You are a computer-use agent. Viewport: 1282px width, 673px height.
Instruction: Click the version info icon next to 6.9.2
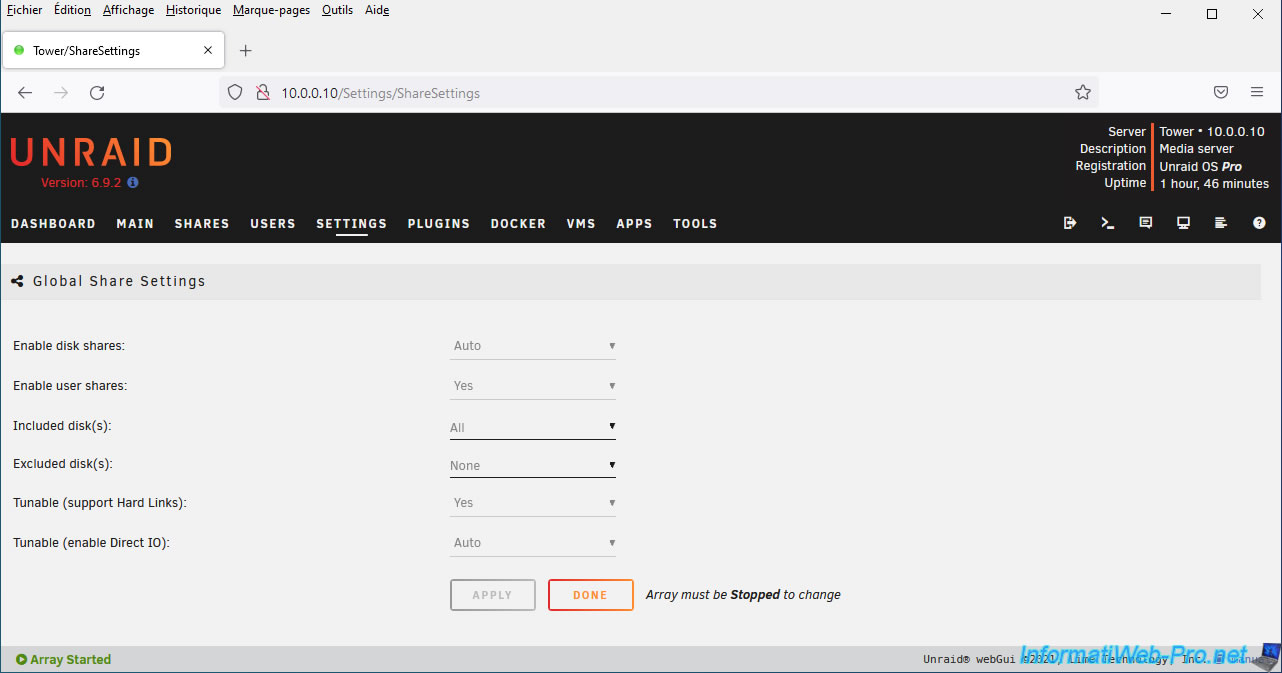click(x=133, y=183)
